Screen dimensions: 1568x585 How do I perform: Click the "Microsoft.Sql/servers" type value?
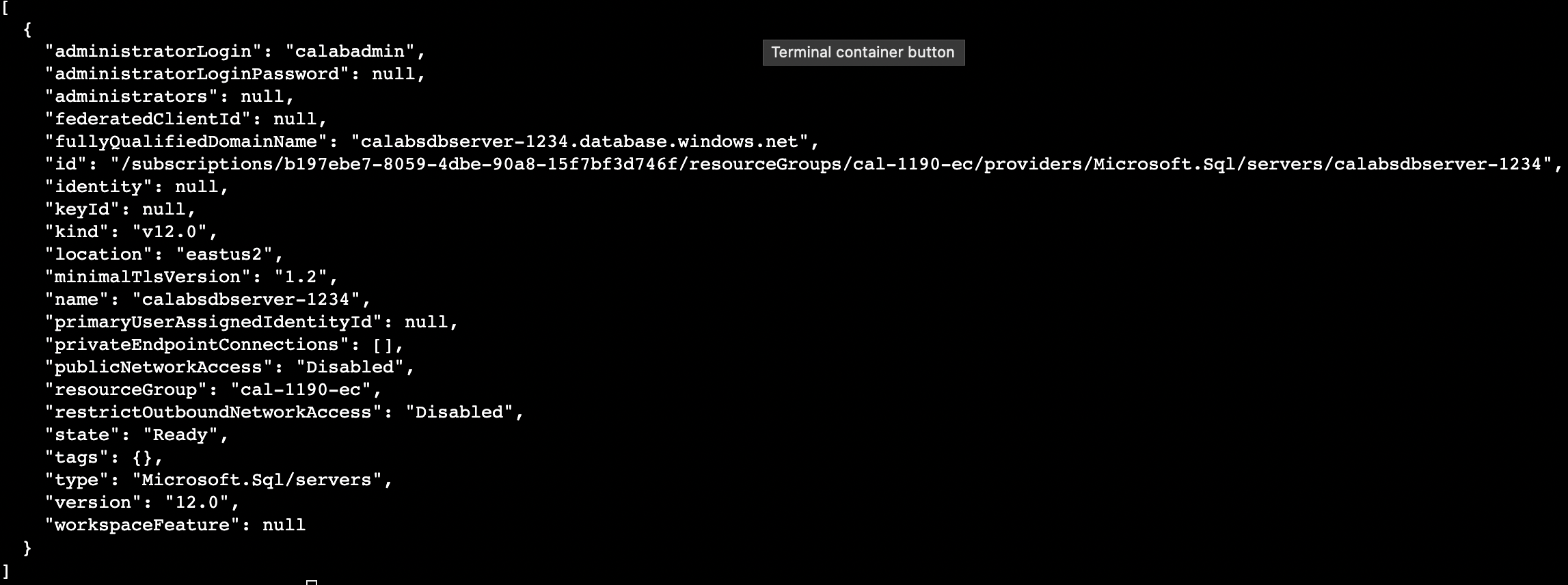pyautogui.click(x=257, y=480)
